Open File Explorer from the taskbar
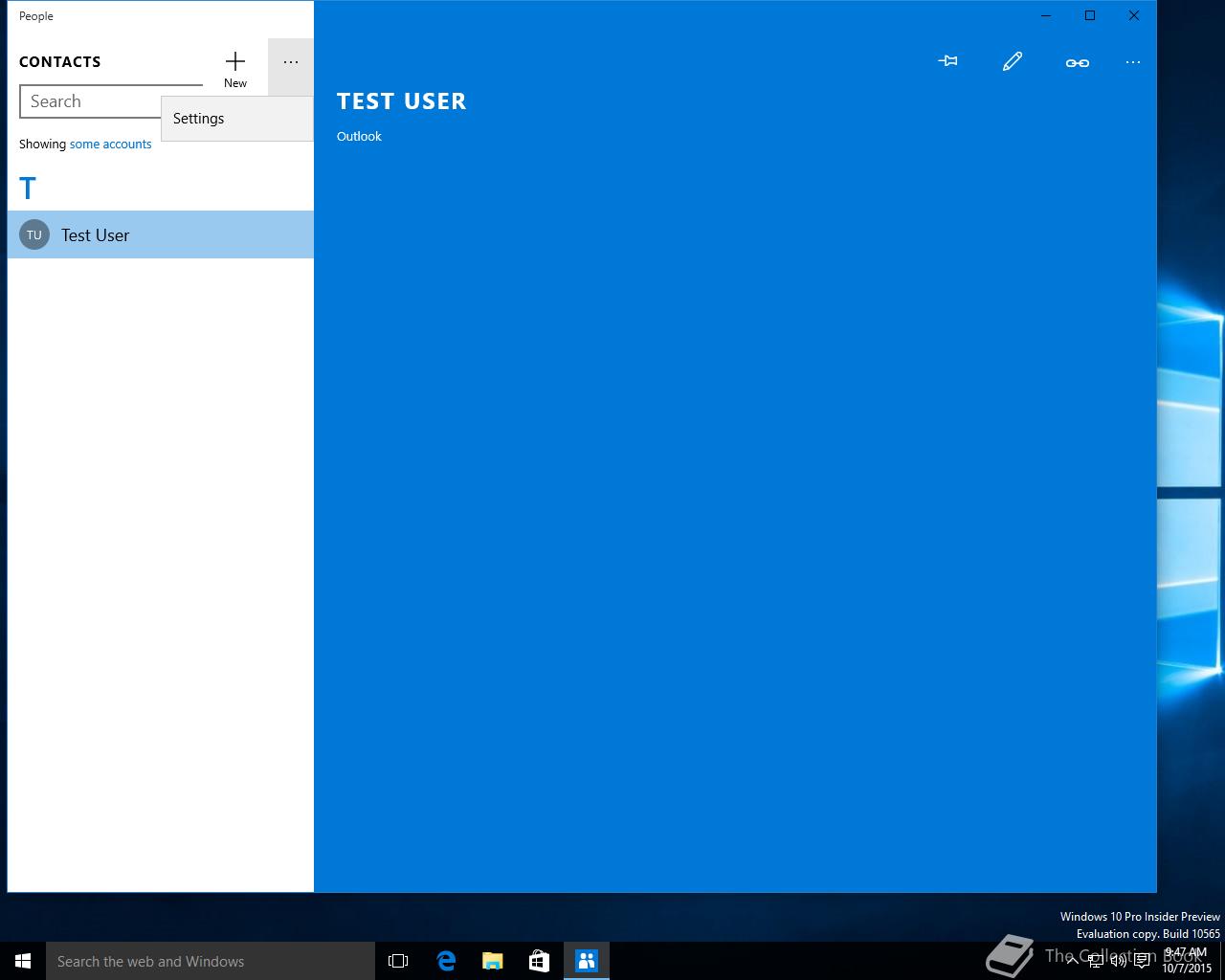This screenshot has width=1225, height=980. coord(493,961)
